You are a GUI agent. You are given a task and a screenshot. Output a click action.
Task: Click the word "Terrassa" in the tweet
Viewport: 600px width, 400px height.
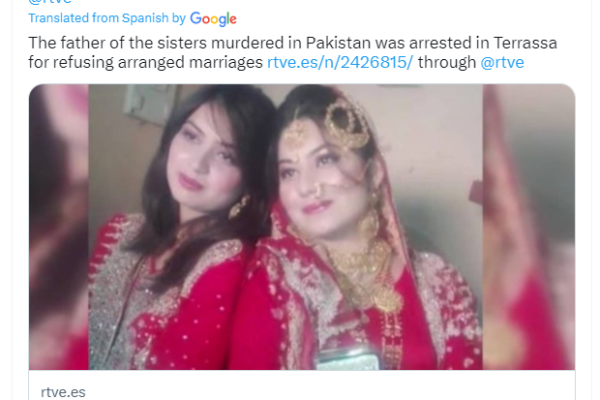click(525, 43)
